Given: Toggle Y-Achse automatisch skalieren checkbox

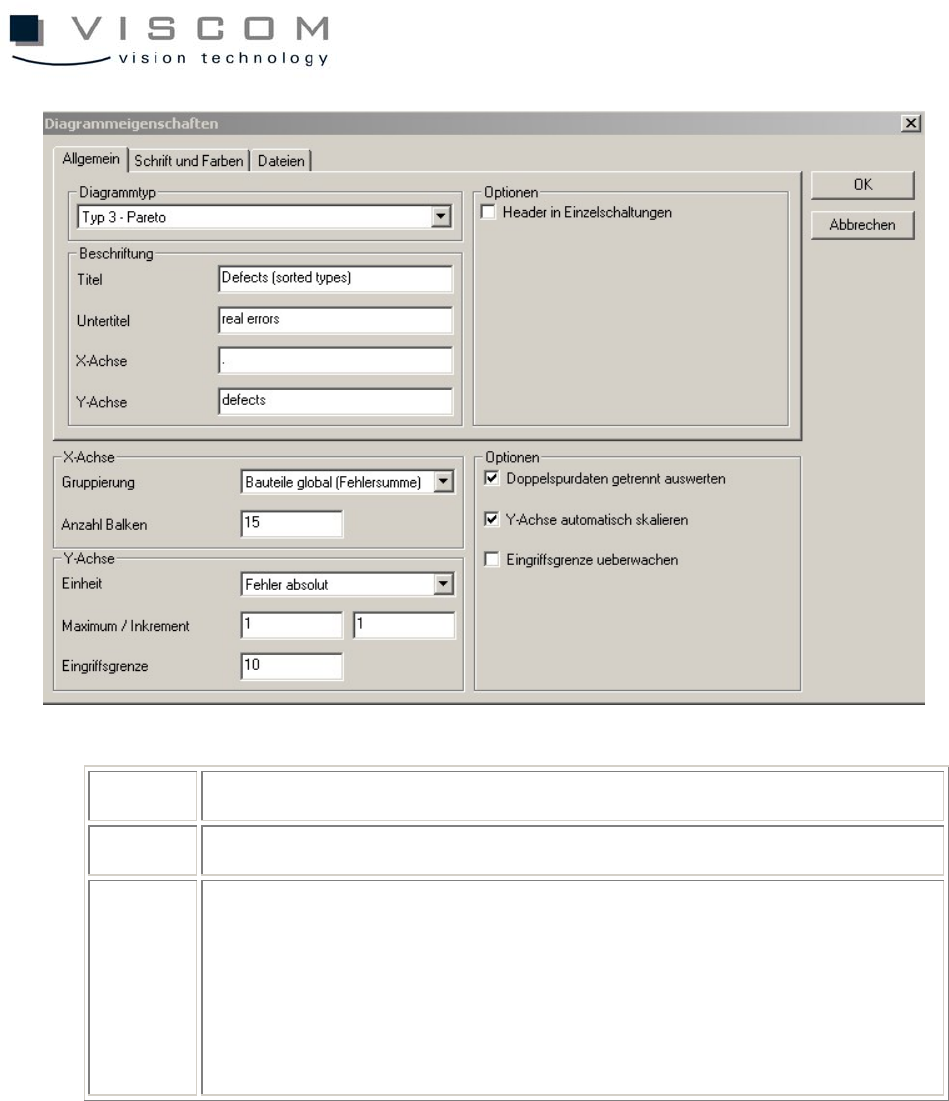Looking at the screenshot, I should (492, 520).
